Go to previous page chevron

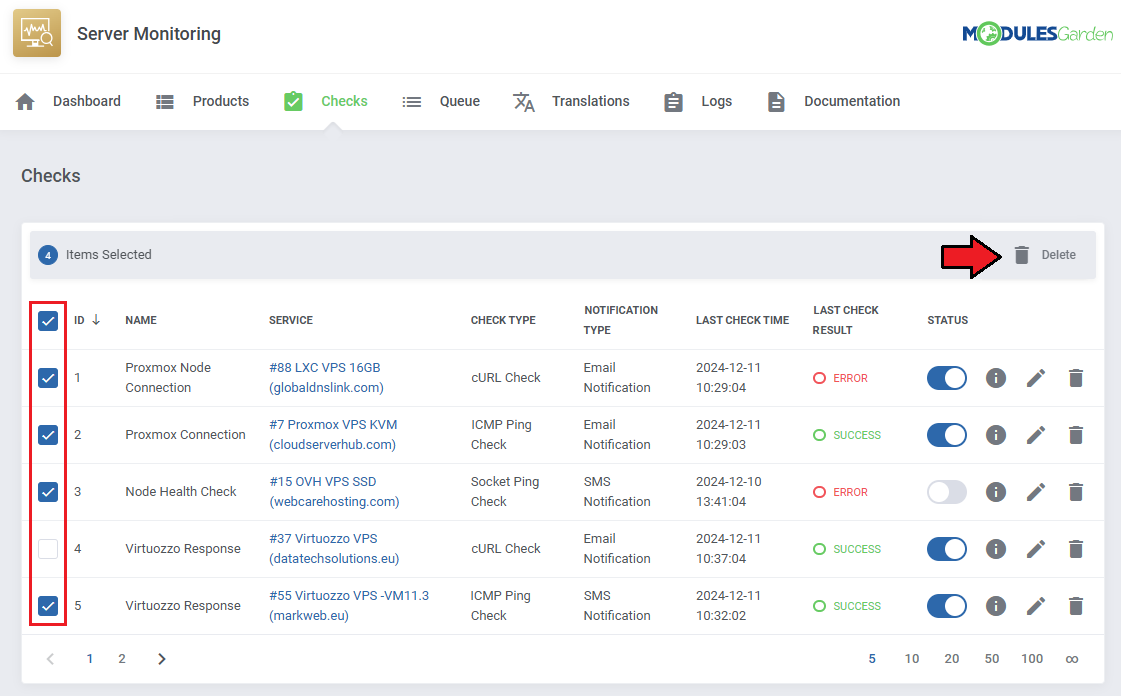[x=50, y=659]
